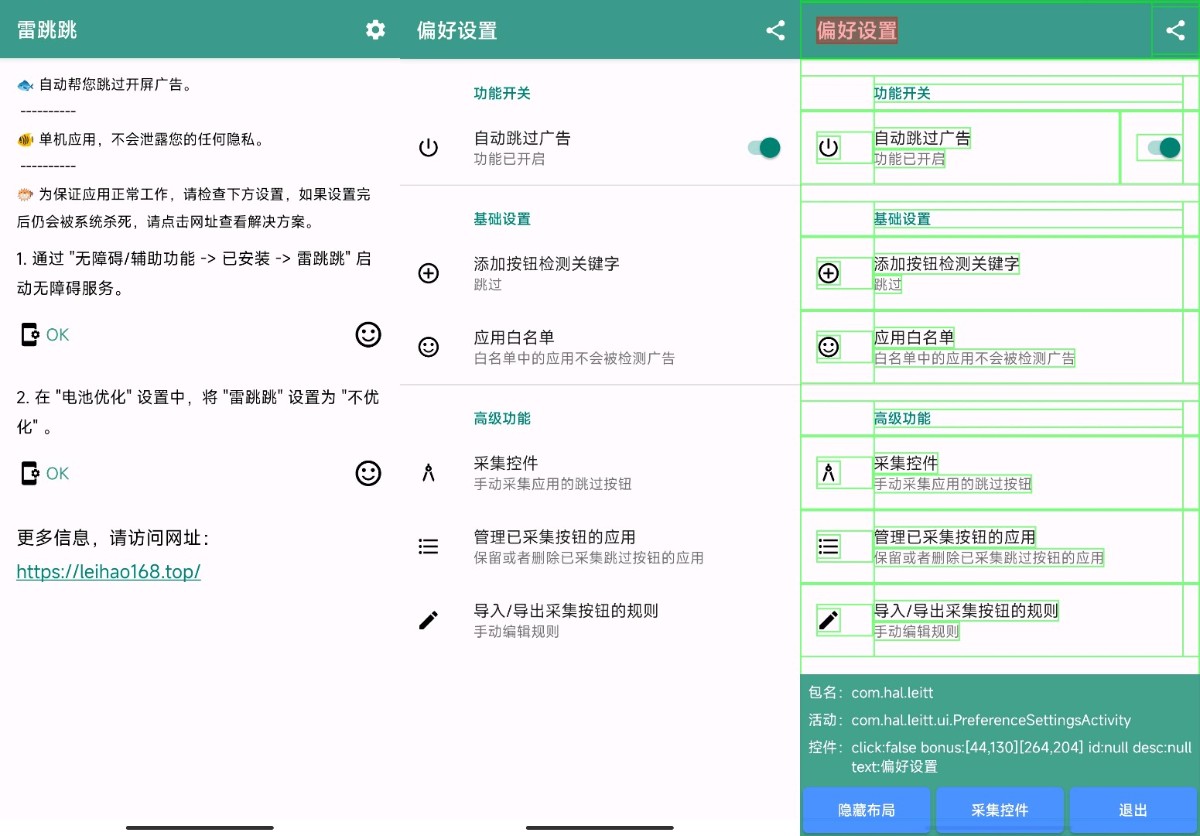Click 退出 button
This screenshot has height=836, width=1200.
coord(1133,810)
